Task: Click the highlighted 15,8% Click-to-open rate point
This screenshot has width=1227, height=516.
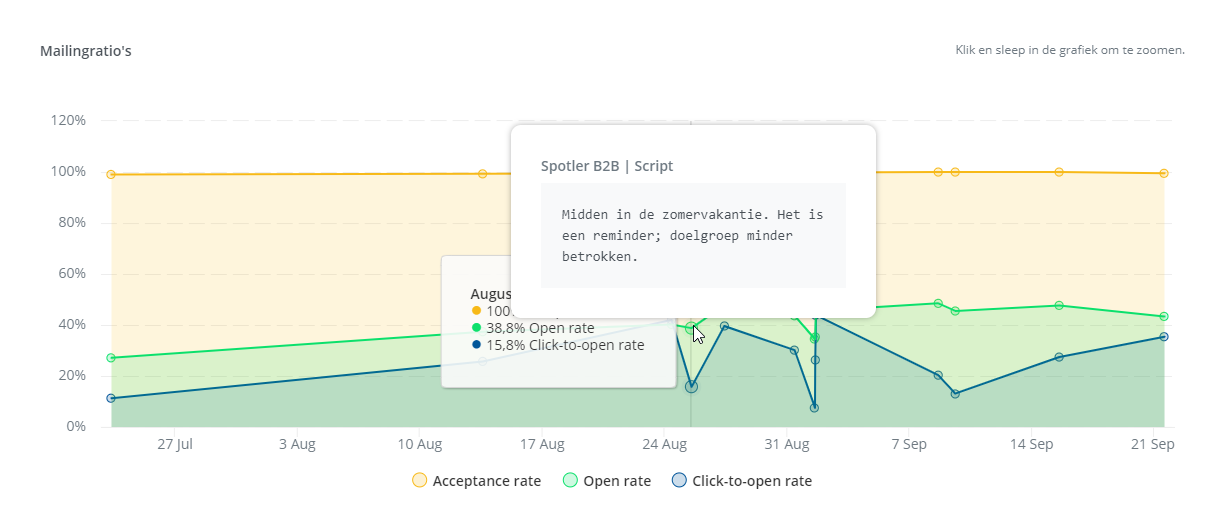Action: pos(691,386)
